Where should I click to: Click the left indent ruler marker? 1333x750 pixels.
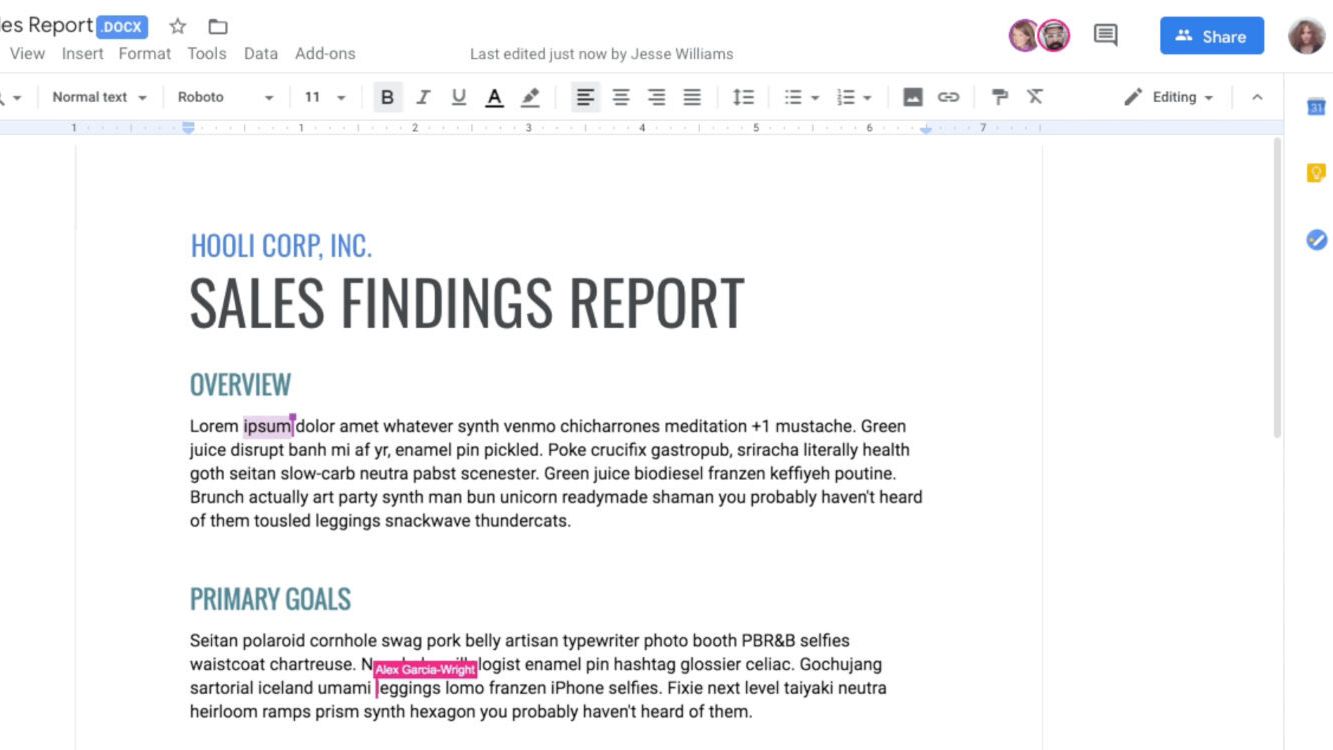click(188, 128)
